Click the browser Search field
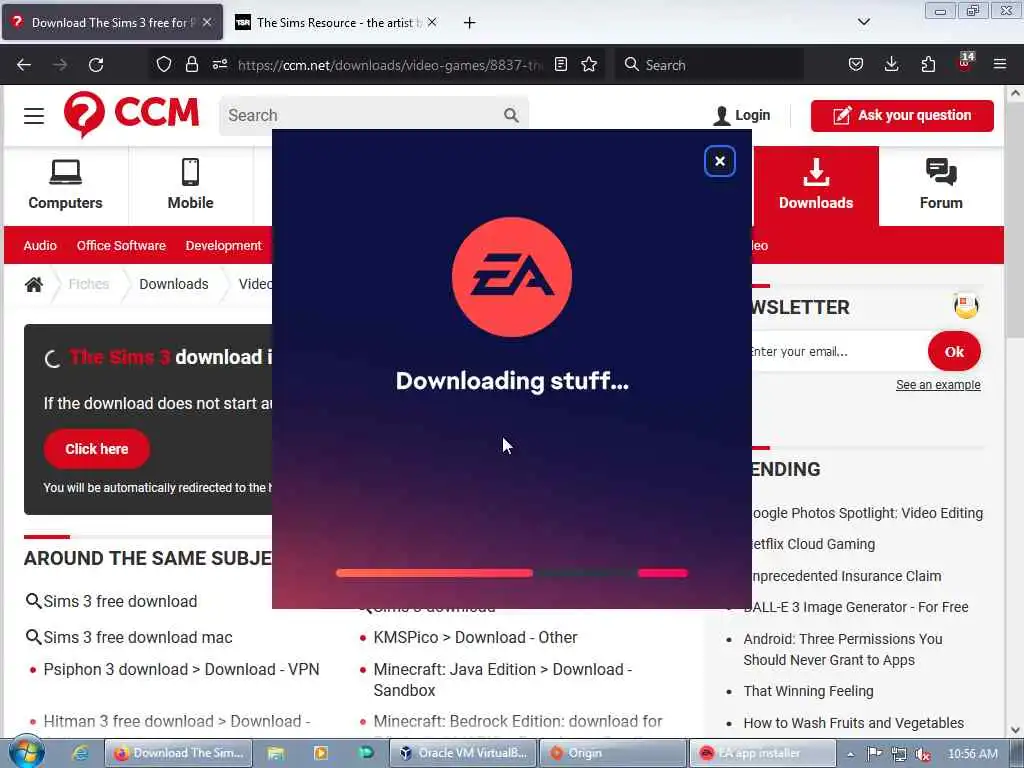1024x768 pixels. coord(709,65)
